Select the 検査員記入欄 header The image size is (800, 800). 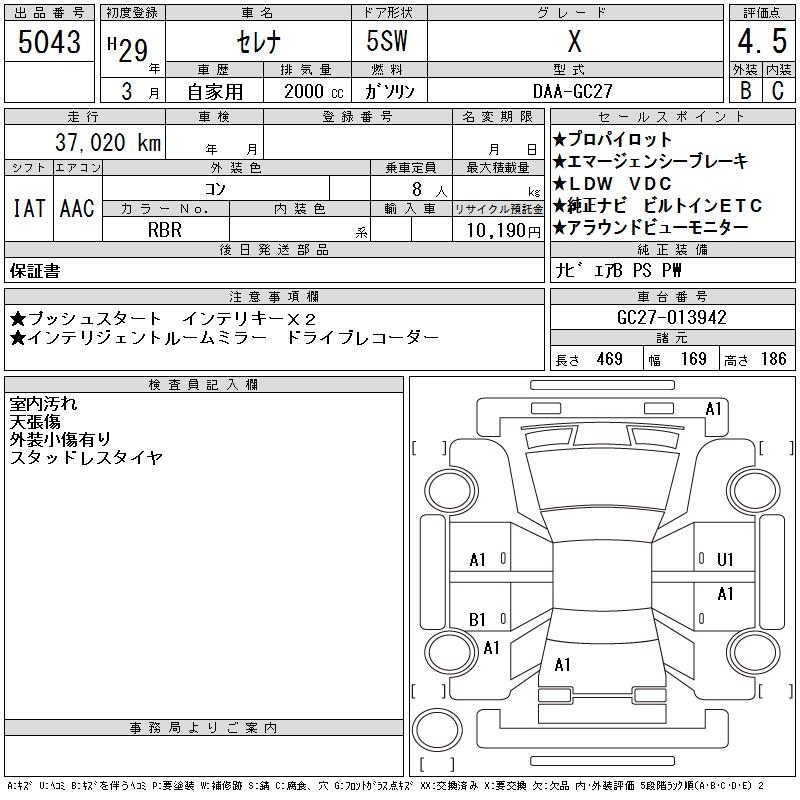203,385
